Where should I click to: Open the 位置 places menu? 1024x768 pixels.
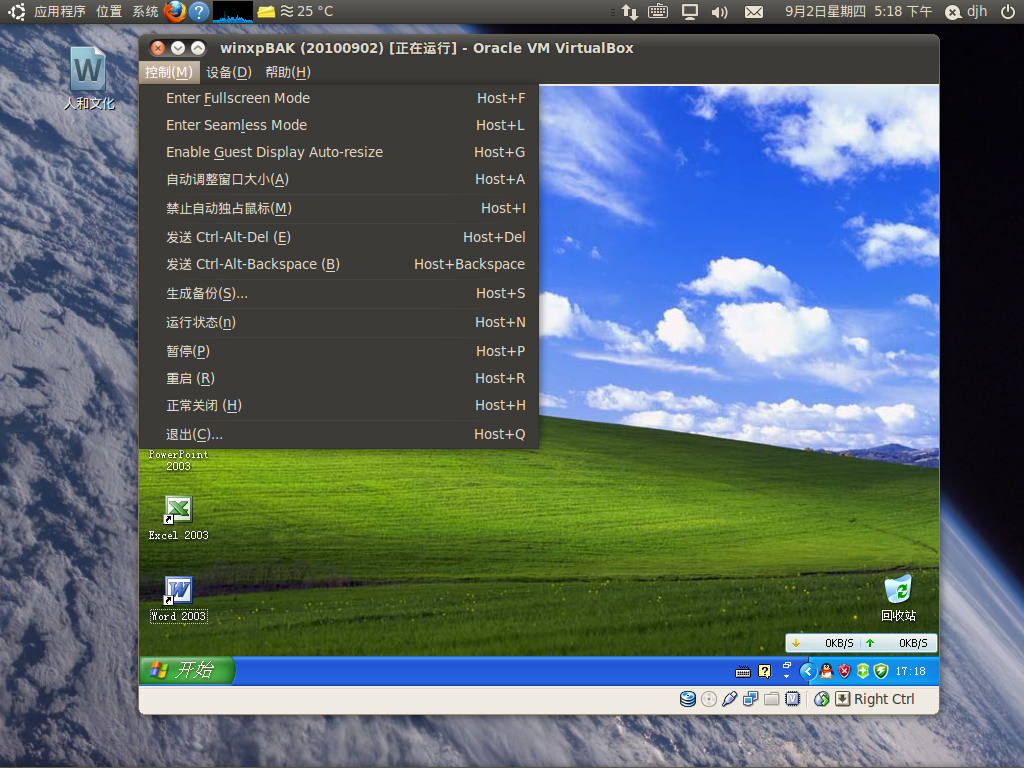click(x=109, y=11)
